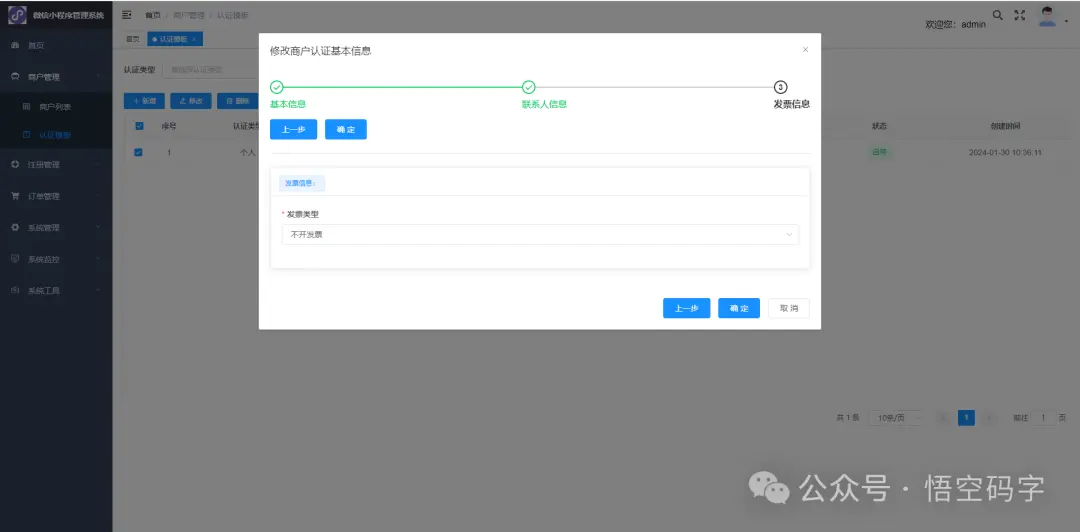Click the 创建时间 column header

tap(1005, 126)
